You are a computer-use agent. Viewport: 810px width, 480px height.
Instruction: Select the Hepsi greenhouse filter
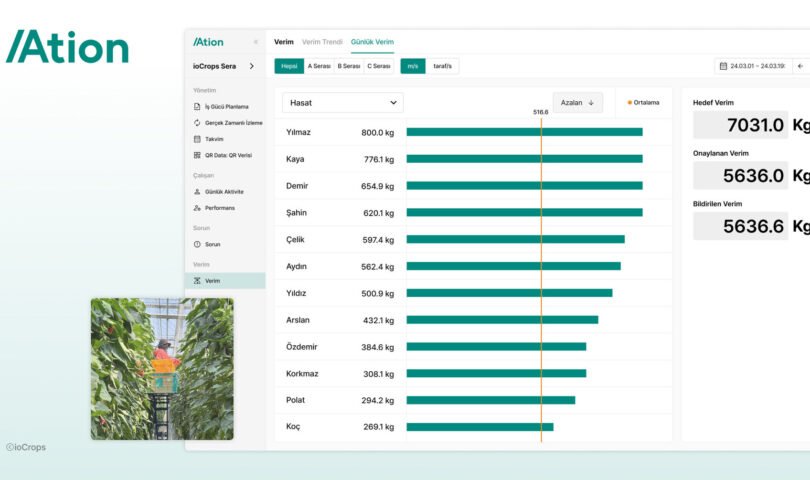(x=289, y=66)
